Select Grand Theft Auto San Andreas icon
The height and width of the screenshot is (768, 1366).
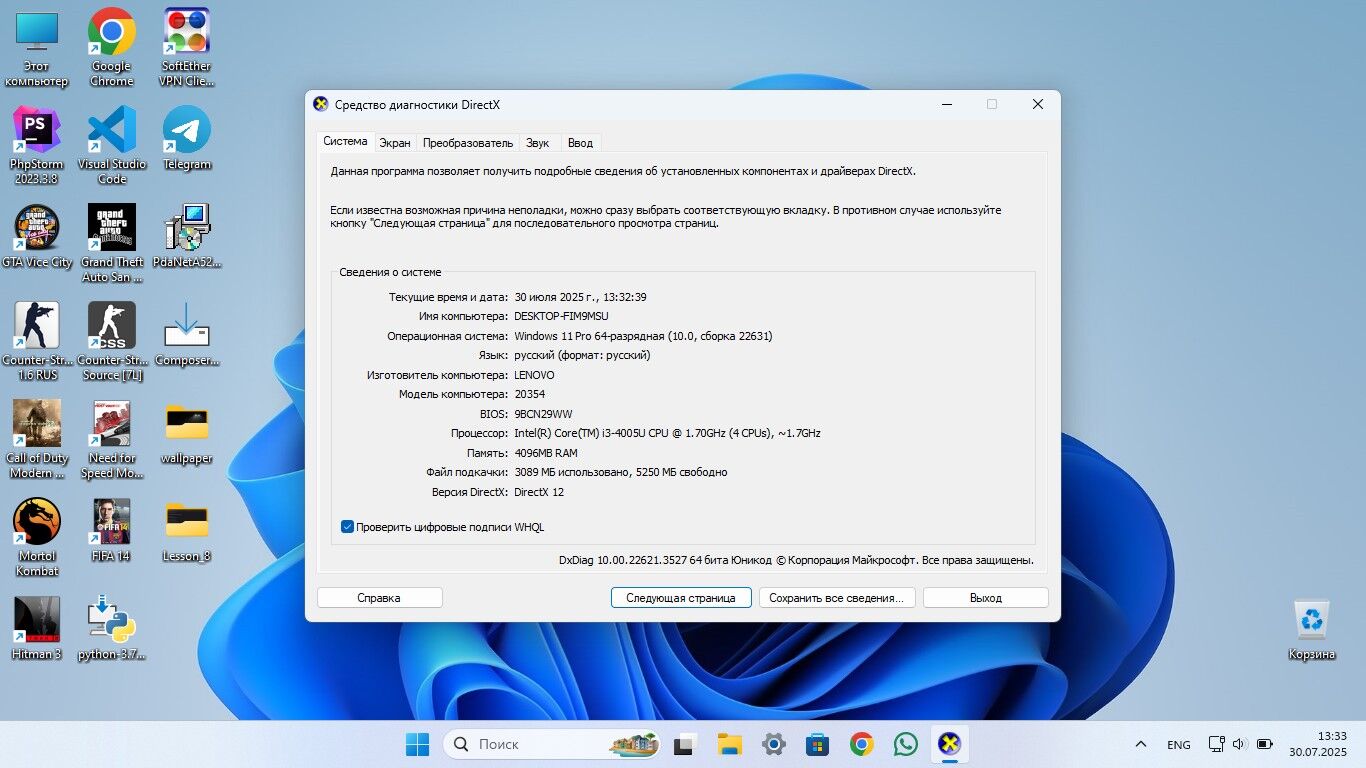[x=112, y=243]
